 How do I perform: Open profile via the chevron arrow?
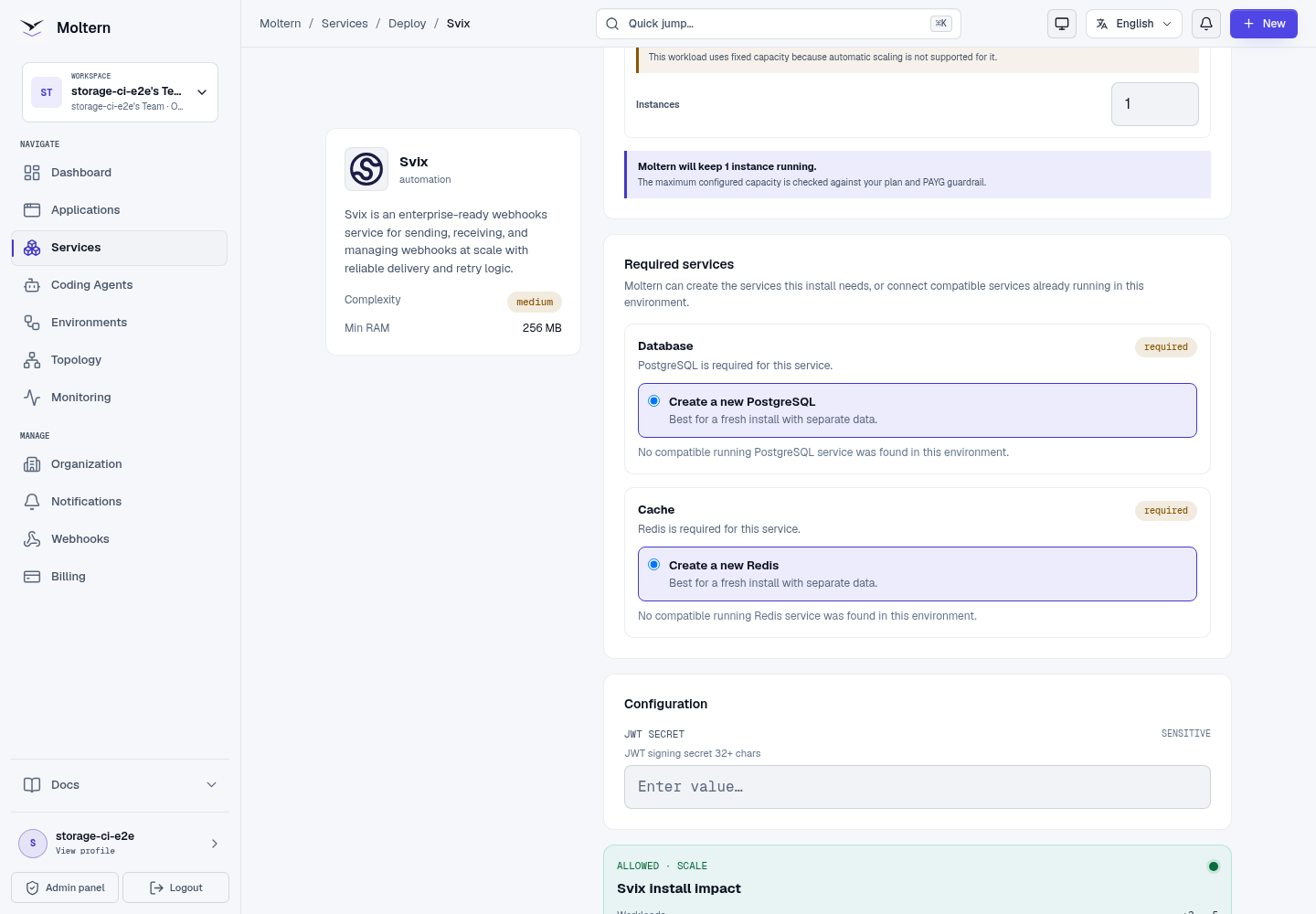tap(215, 844)
